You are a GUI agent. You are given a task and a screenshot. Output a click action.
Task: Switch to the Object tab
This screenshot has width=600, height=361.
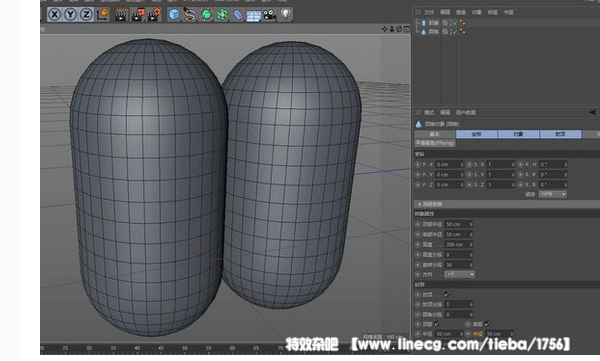[x=518, y=134]
